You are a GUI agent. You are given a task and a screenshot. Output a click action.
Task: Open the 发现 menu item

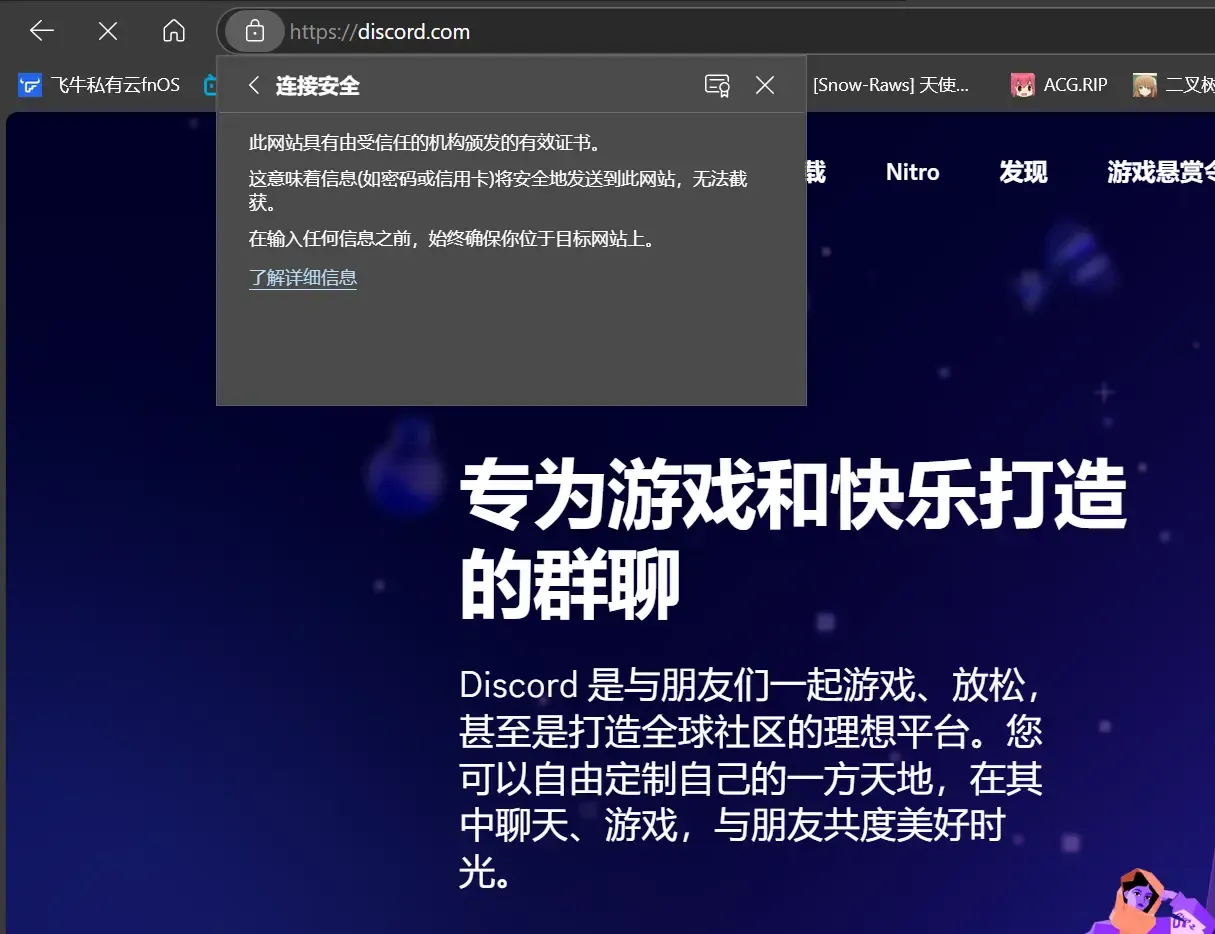(1023, 172)
